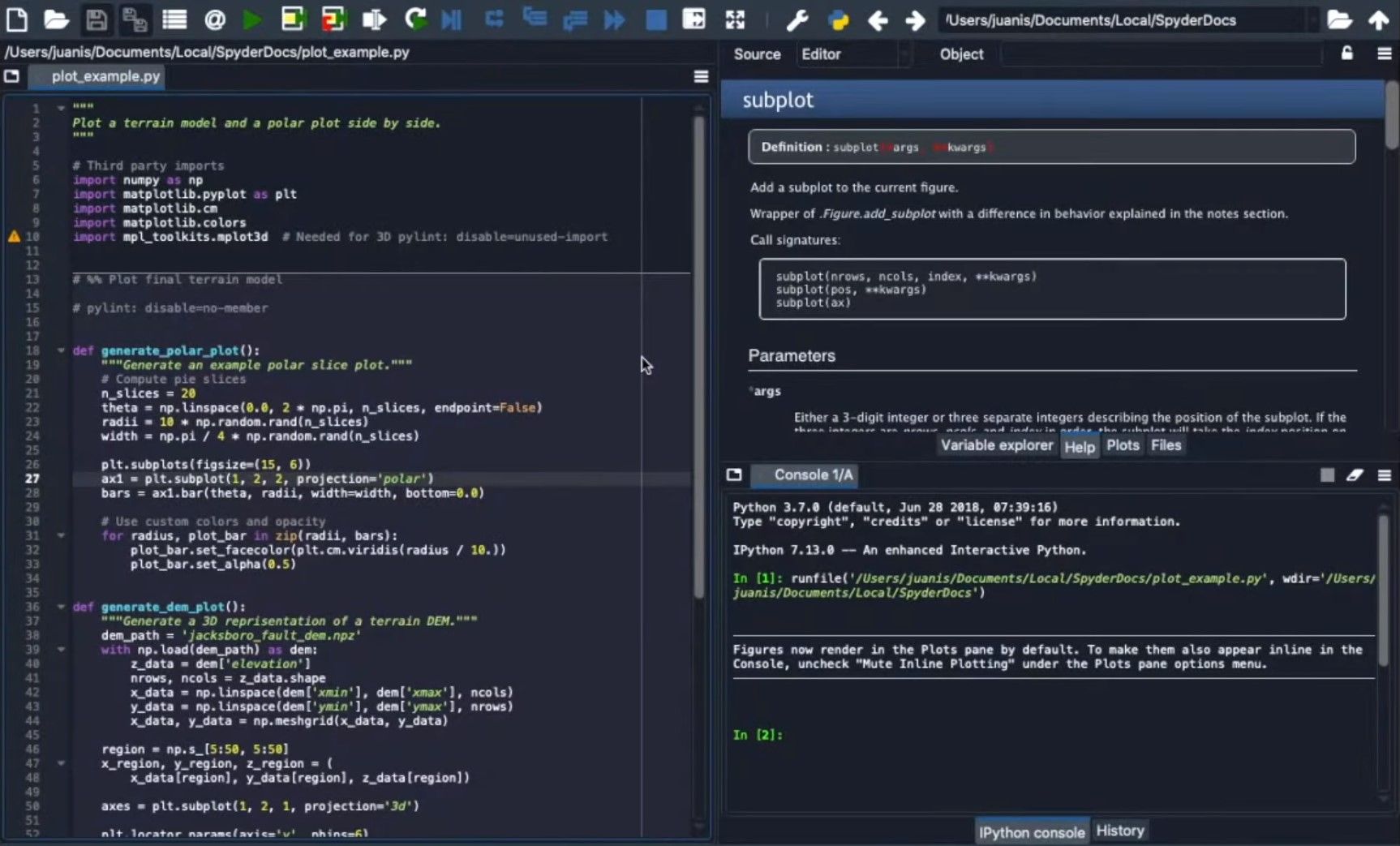Click the In [2]: console prompt

(x=758, y=735)
